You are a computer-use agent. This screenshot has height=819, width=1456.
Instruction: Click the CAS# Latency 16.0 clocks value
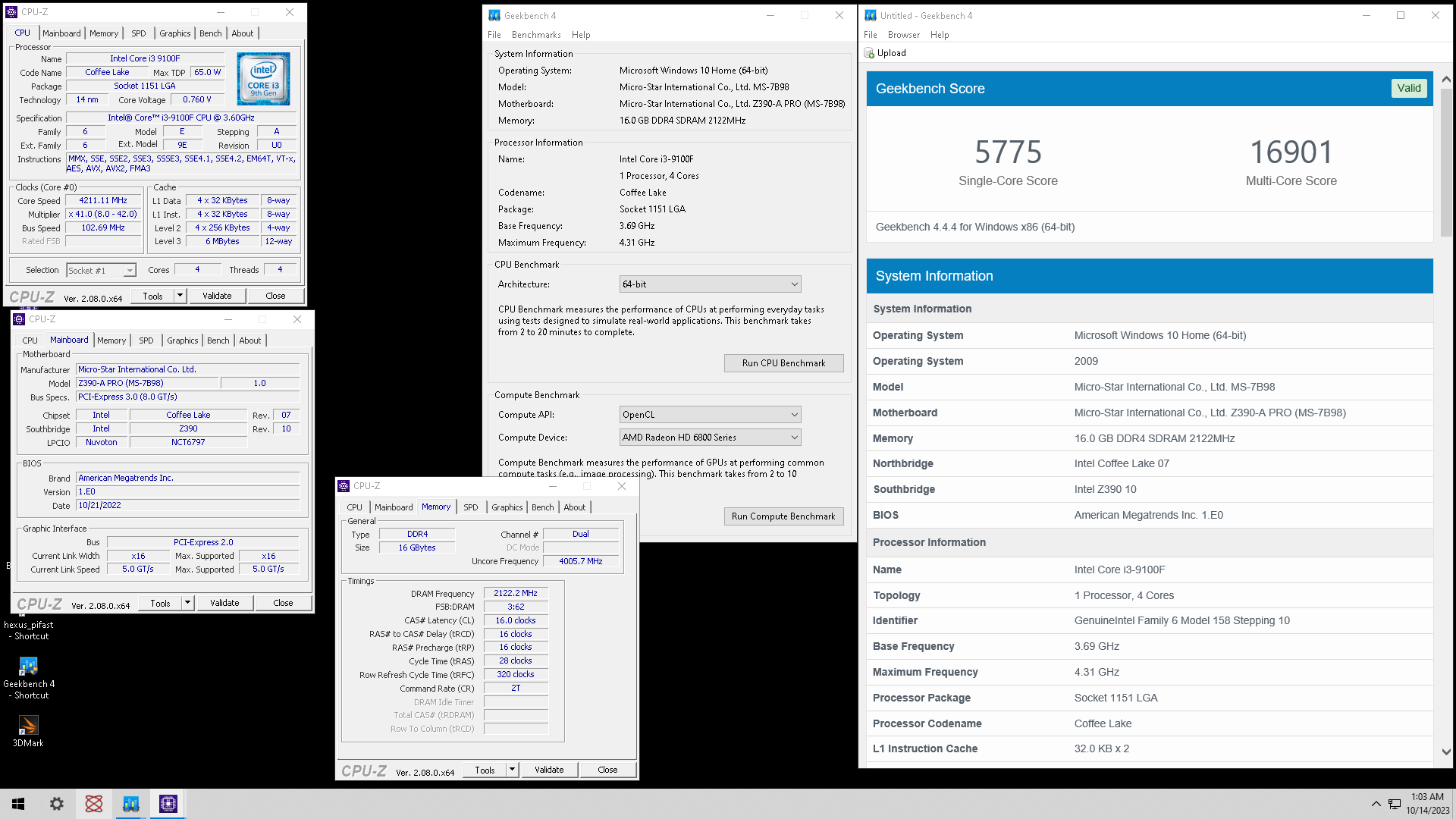(516, 620)
